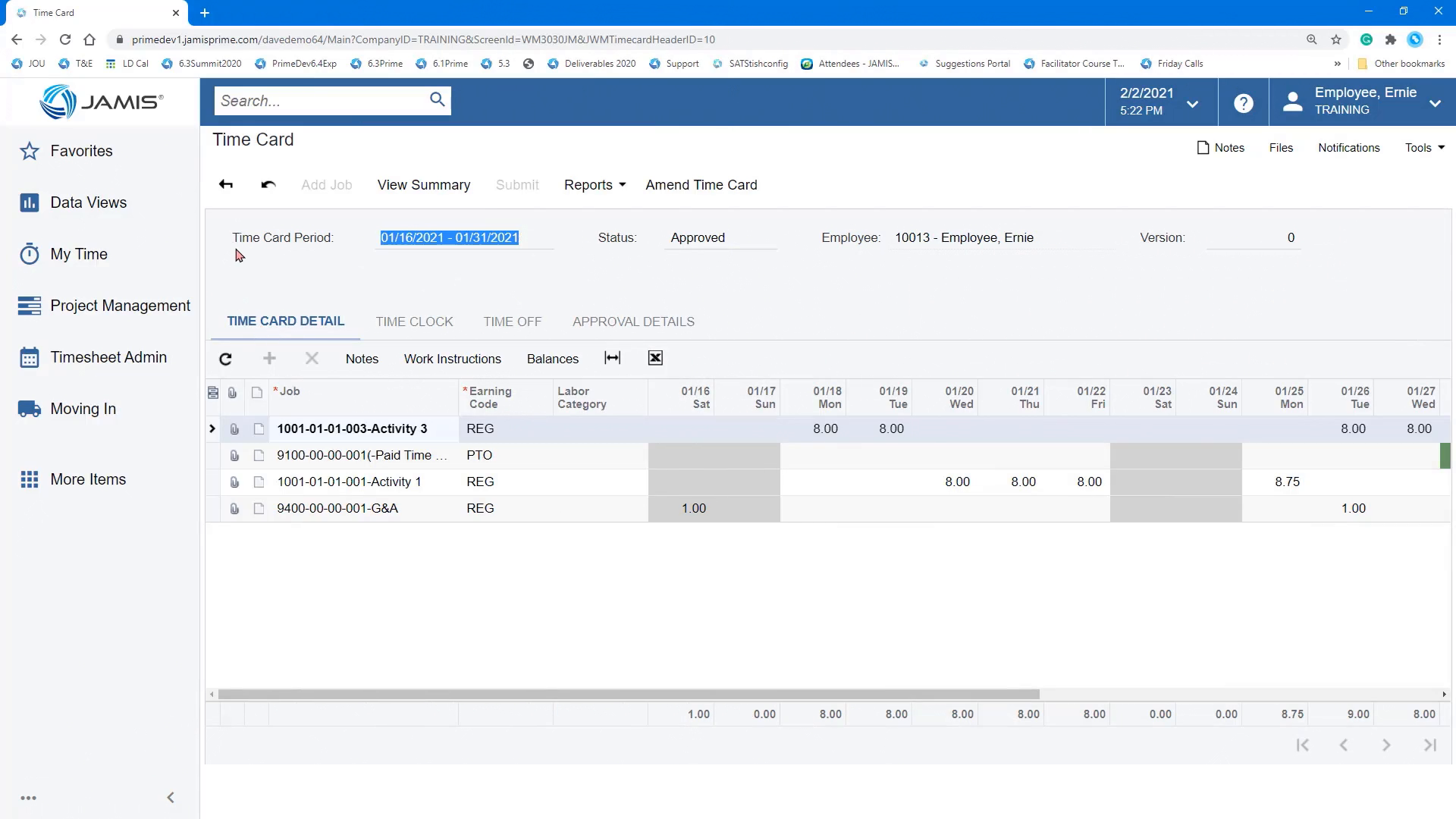Open the APPROVAL DETAILS tab
The width and height of the screenshot is (1456, 819).
click(x=633, y=322)
